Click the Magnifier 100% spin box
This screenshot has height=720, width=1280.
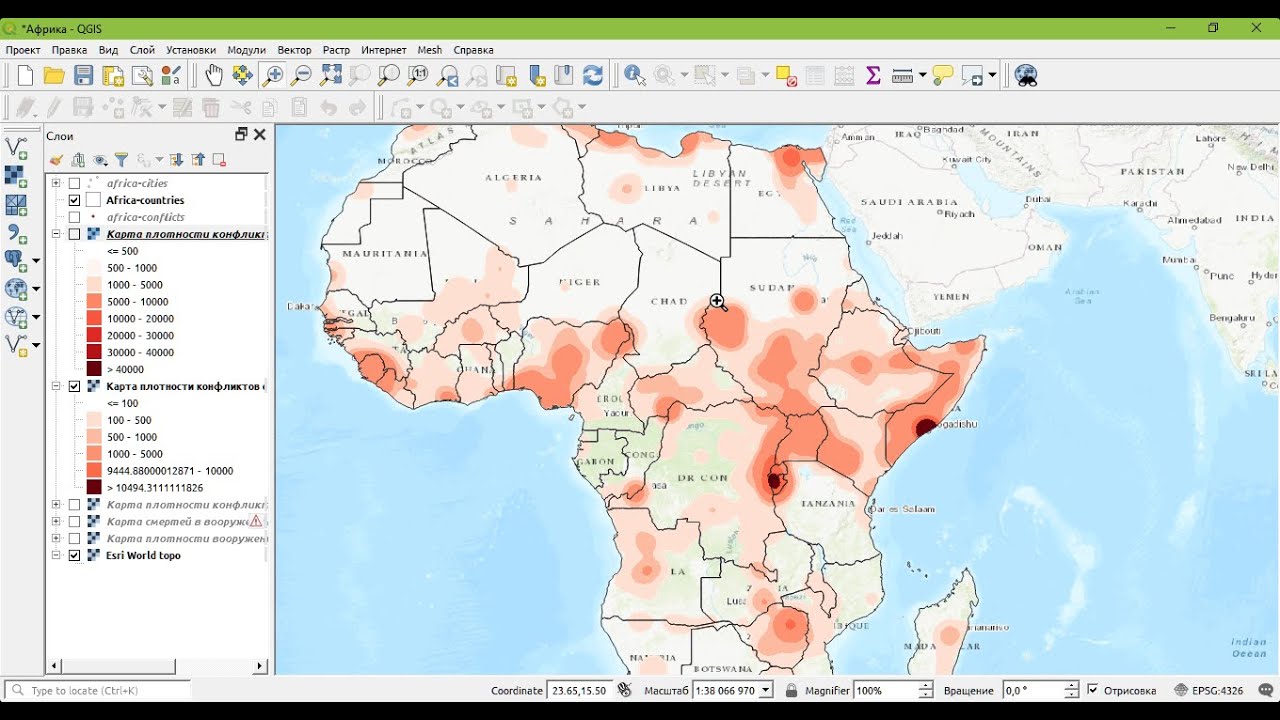pos(893,690)
